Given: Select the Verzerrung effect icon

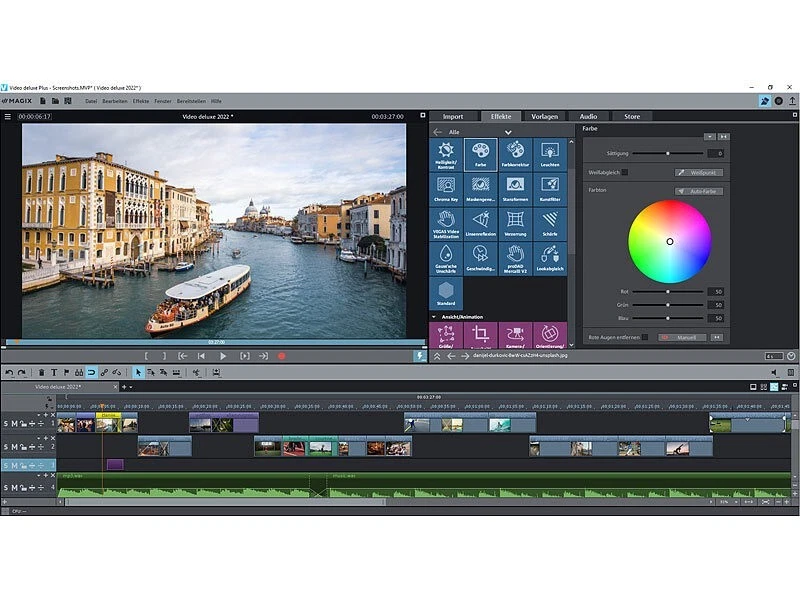Looking at the screenshot, I should [x=514, y=220].
